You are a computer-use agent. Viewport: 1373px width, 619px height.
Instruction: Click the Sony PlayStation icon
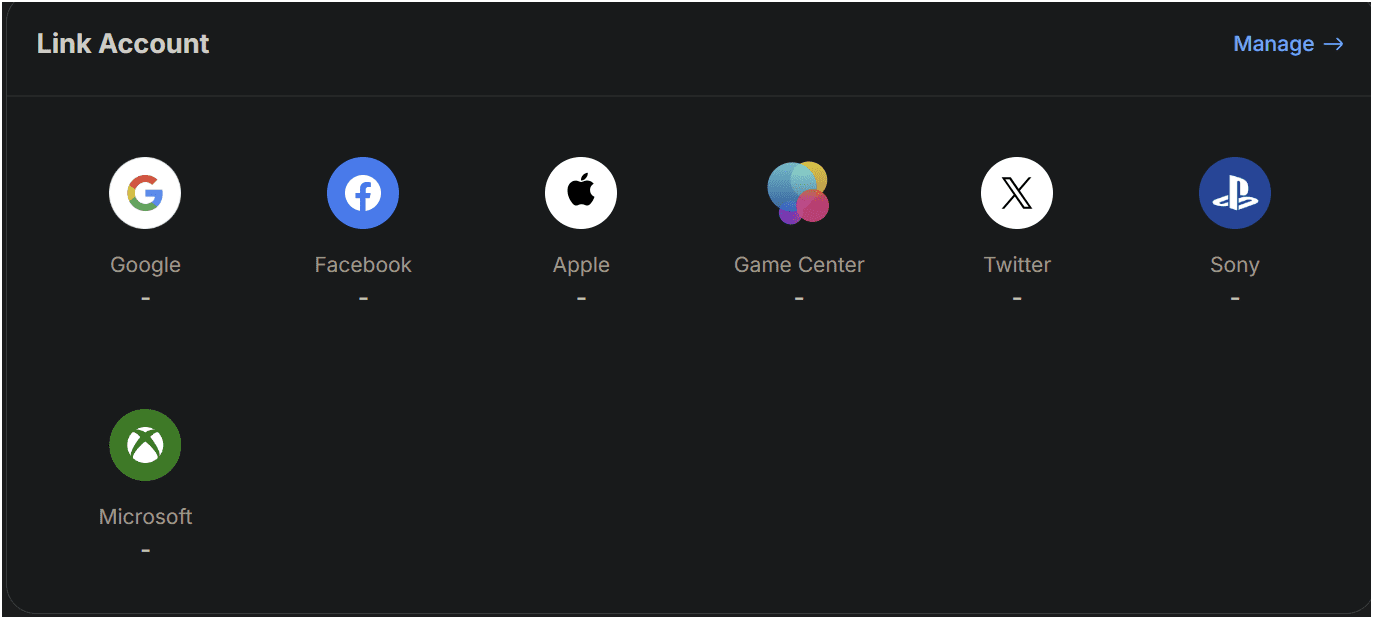coord(1234,192)
